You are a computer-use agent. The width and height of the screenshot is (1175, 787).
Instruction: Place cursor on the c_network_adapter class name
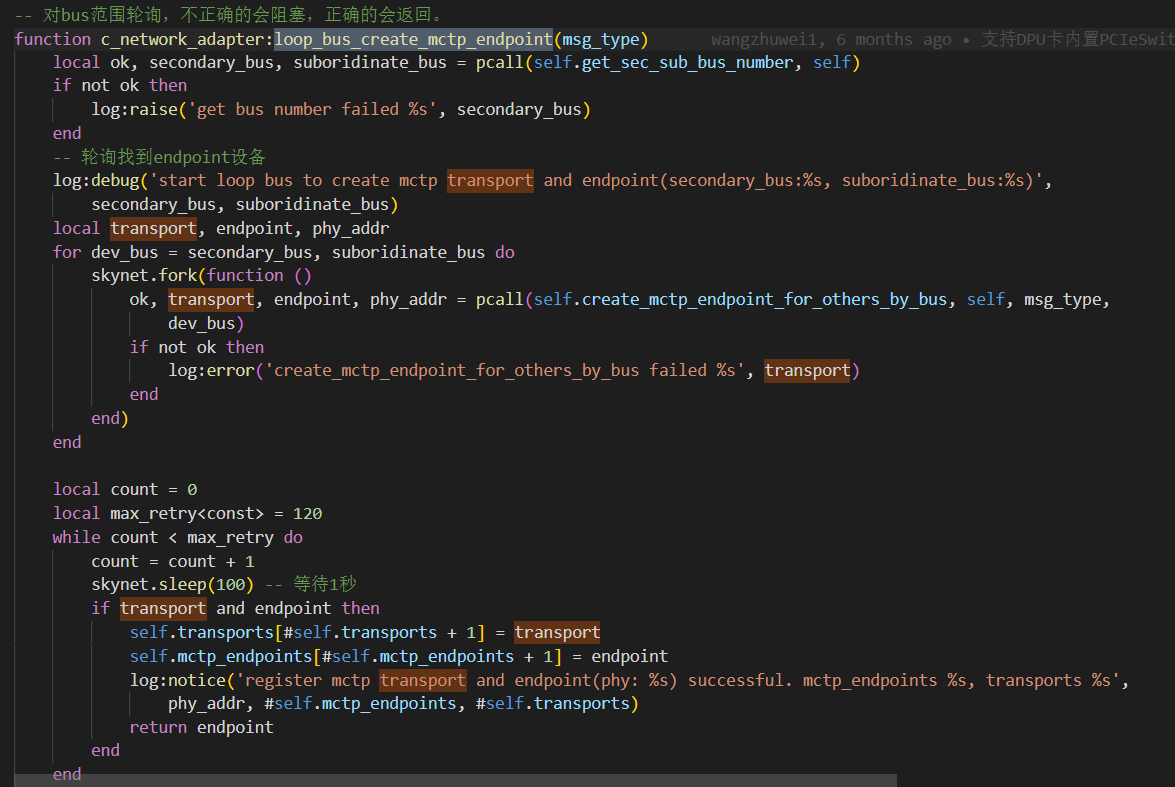pyautogui.click(x=185, y=39)
